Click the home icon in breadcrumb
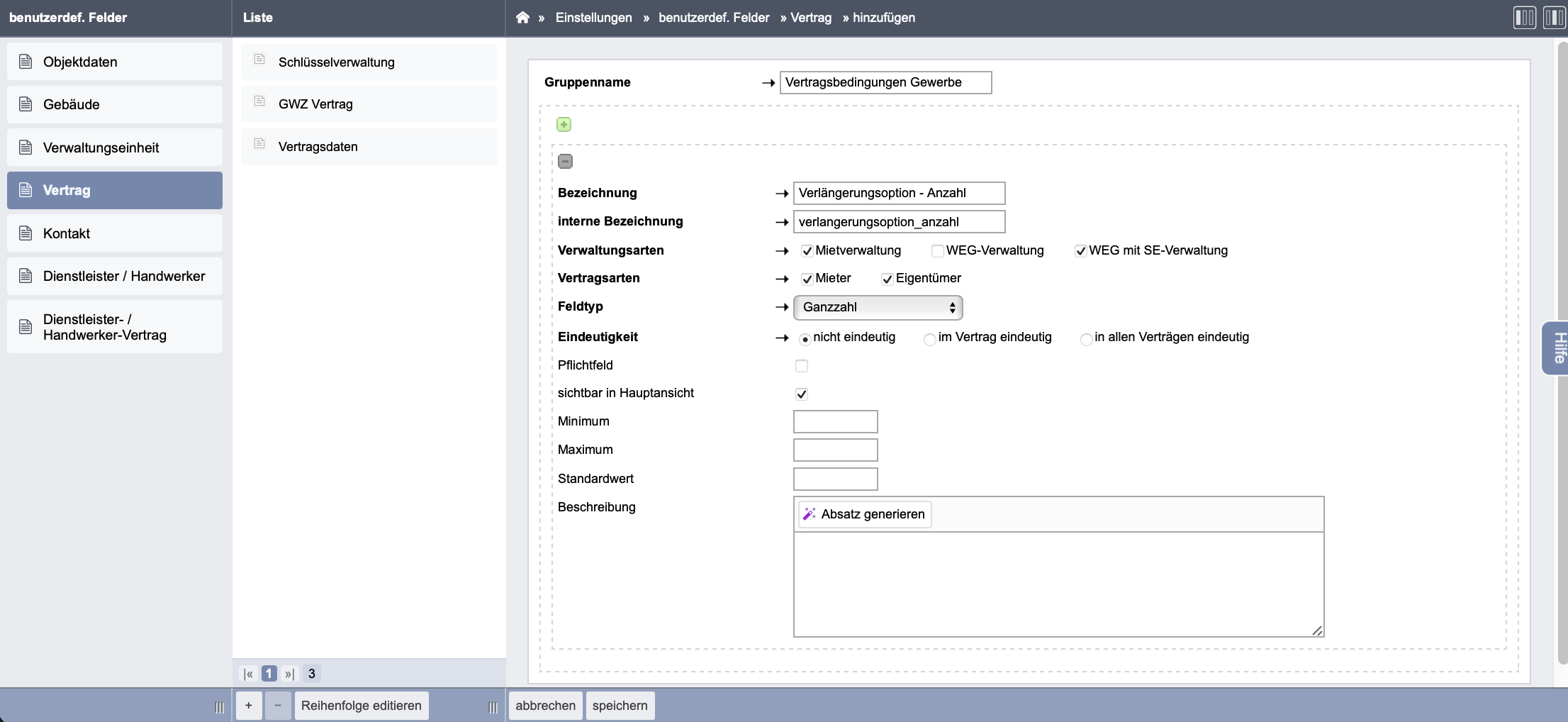The height and width of the screenshot is (722, 1568). pyautogui.click(x=522, y=17)
